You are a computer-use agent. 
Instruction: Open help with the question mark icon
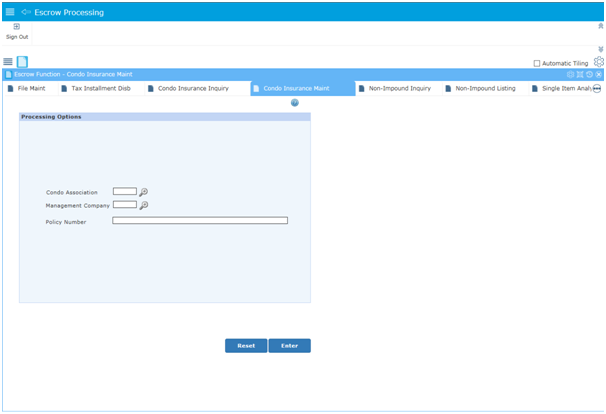tap(294, 103)
